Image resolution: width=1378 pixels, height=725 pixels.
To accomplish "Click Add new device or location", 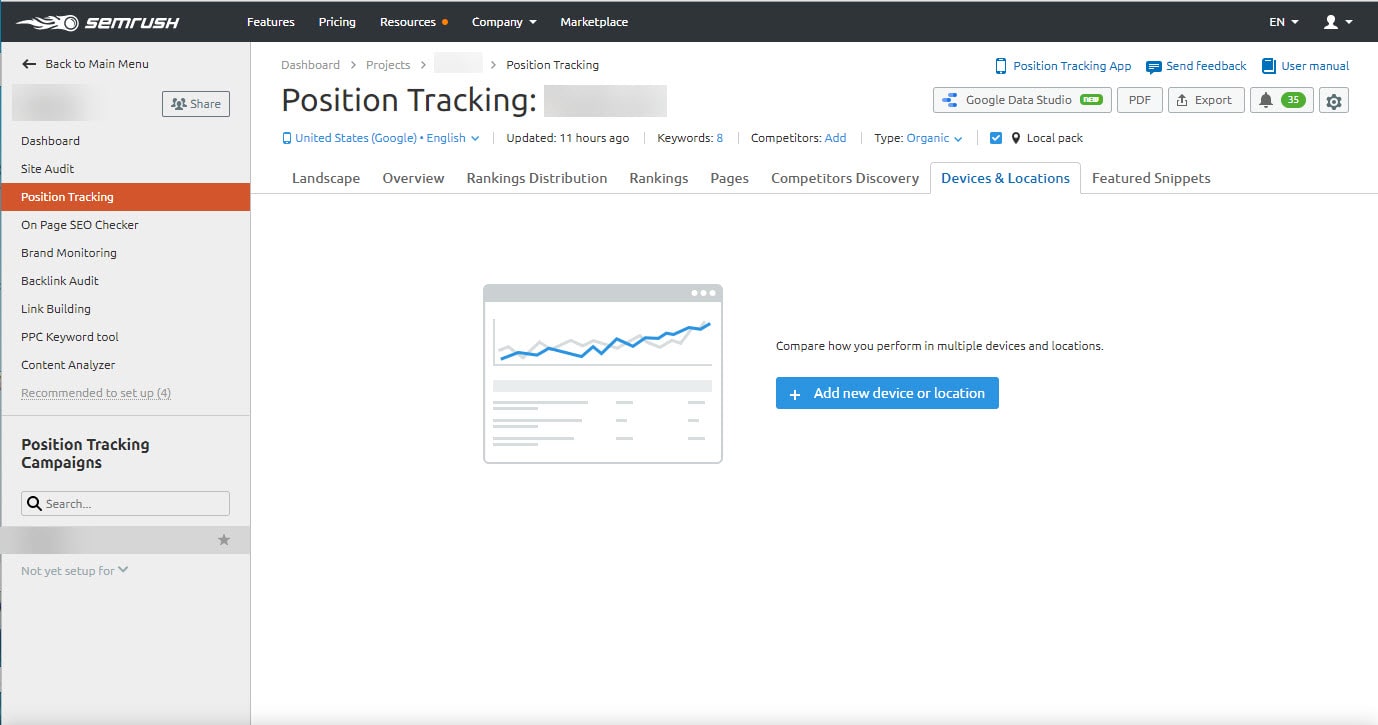I will point(886,393).
